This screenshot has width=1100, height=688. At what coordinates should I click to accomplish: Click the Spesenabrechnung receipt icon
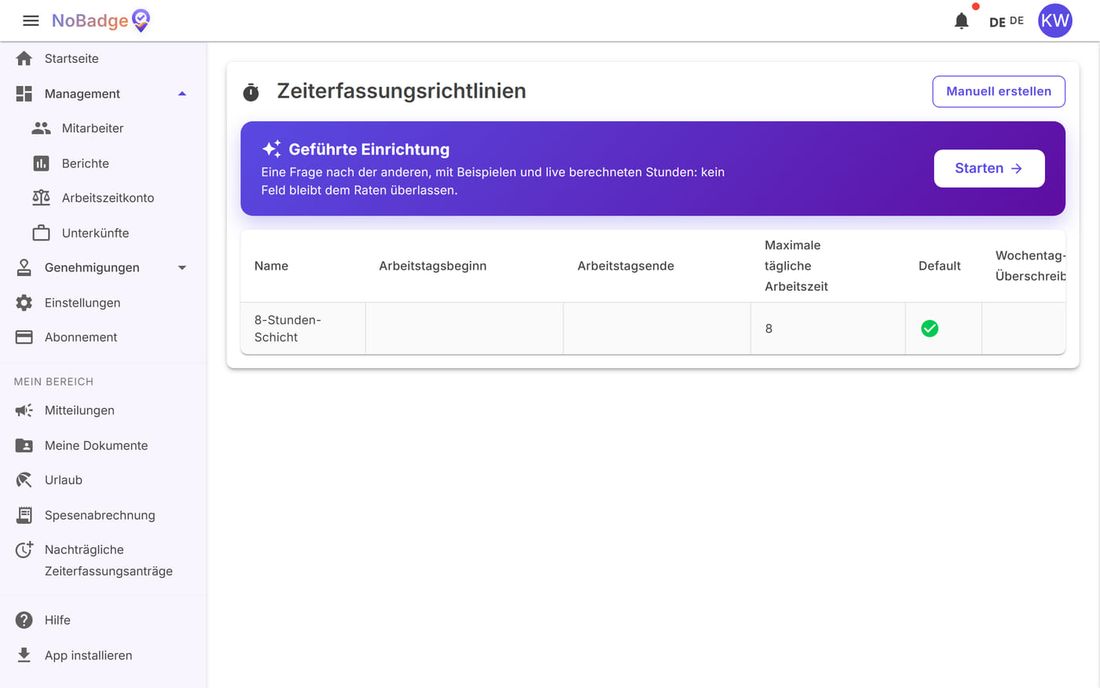[x=24, y=515]
